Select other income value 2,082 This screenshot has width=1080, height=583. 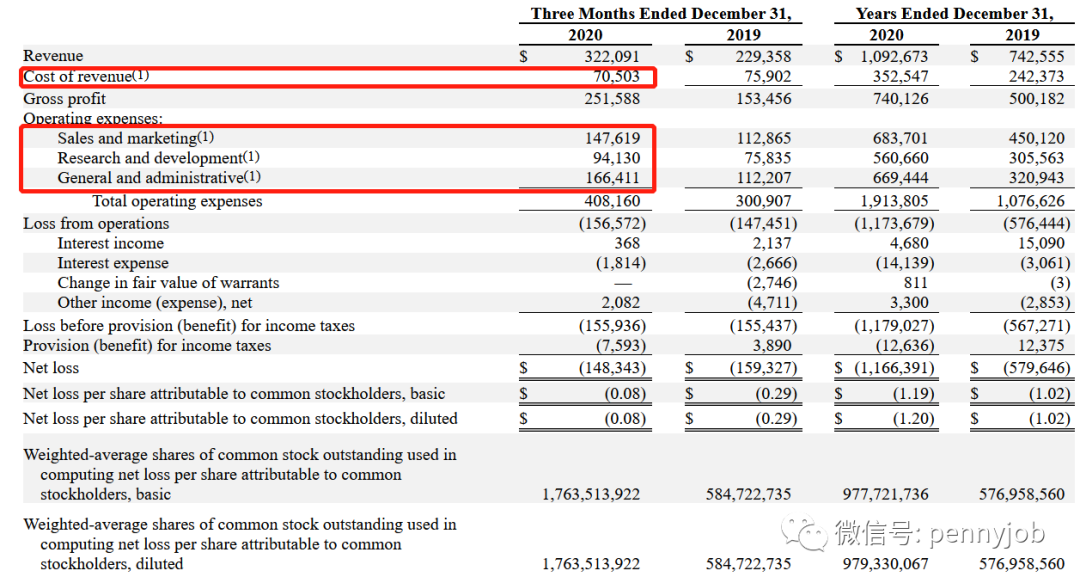[621, 303]
